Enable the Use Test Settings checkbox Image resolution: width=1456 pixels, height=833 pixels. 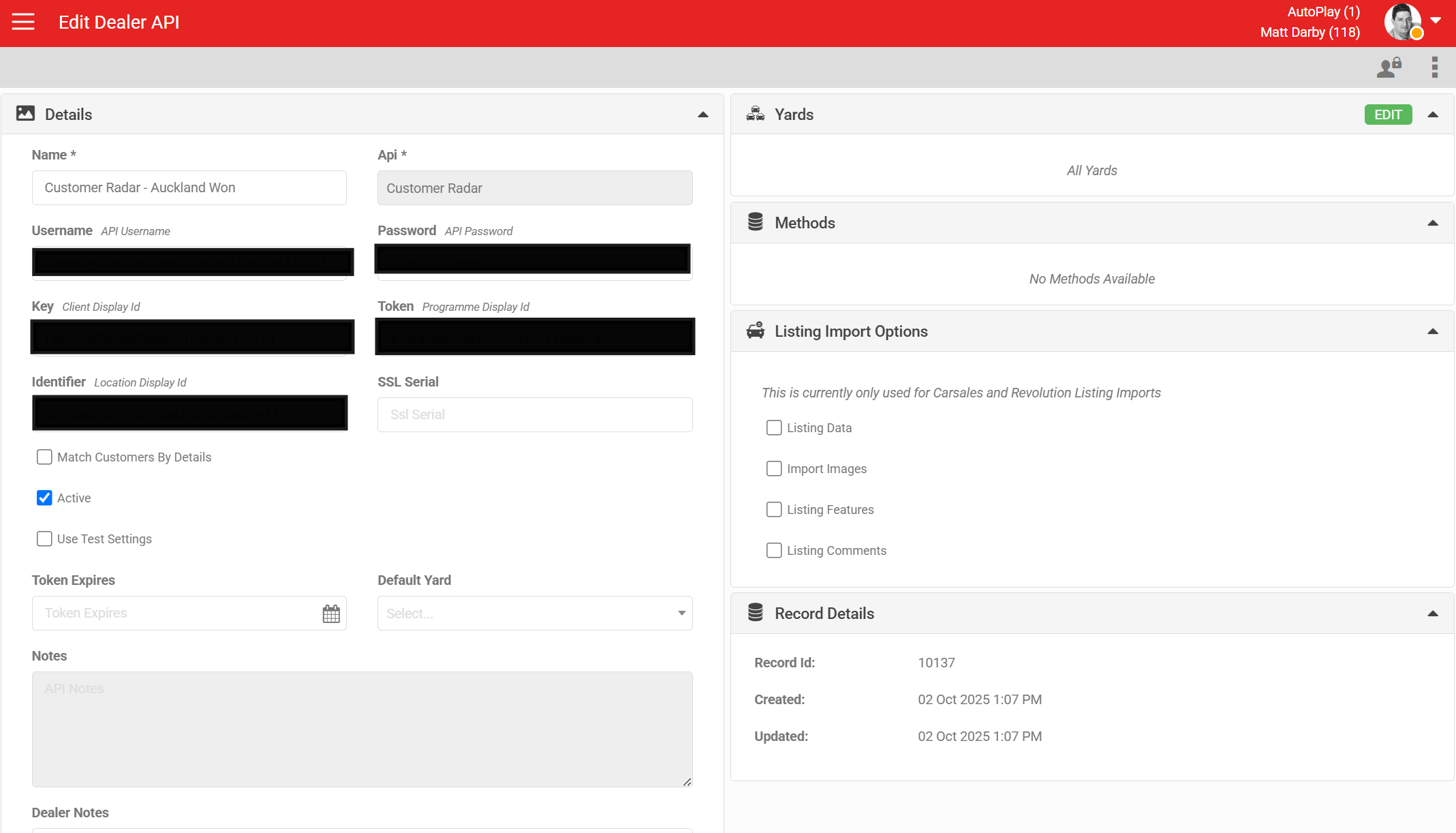tap(44, 539)
